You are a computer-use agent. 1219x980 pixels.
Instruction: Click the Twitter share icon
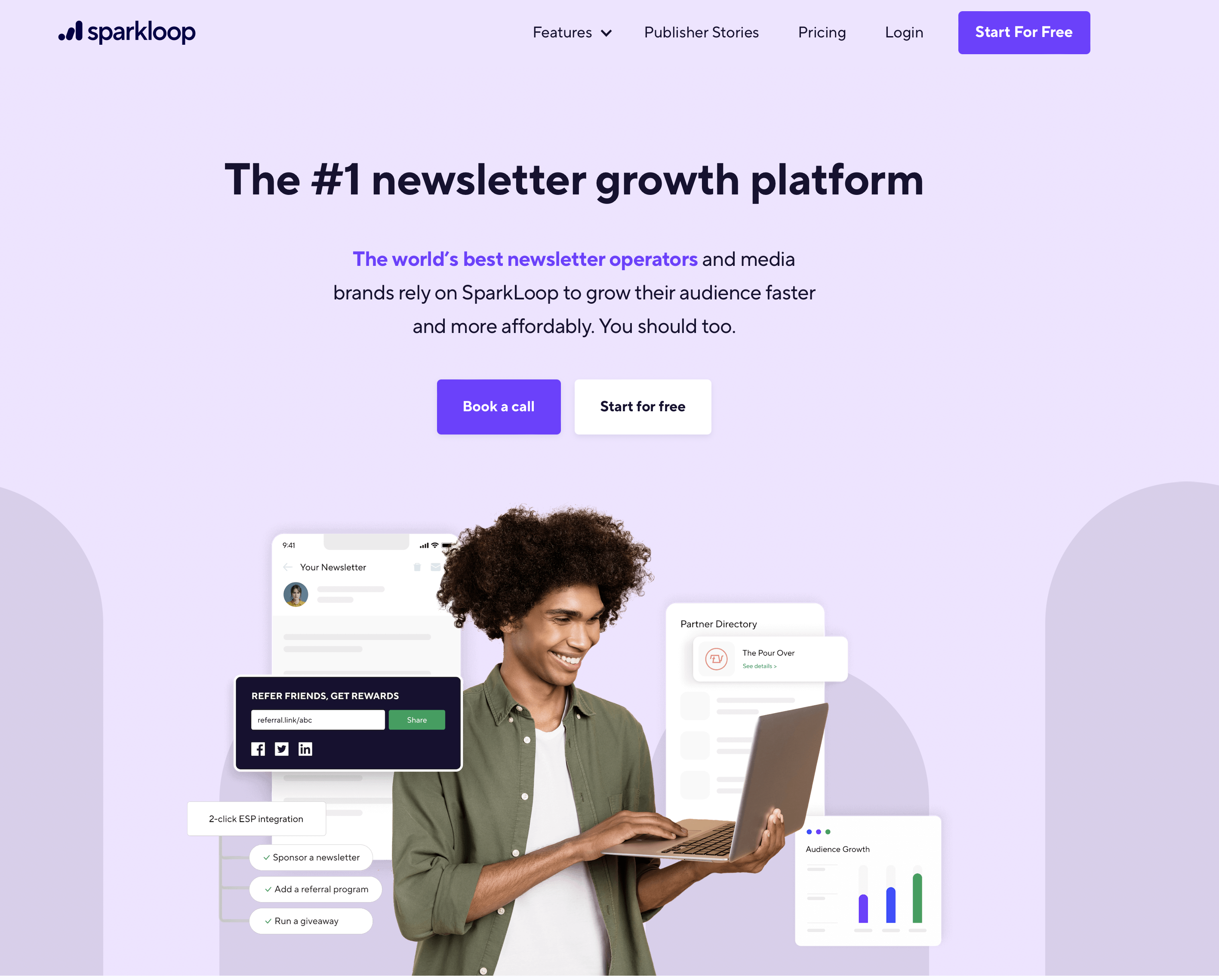(x=281, y=748)
